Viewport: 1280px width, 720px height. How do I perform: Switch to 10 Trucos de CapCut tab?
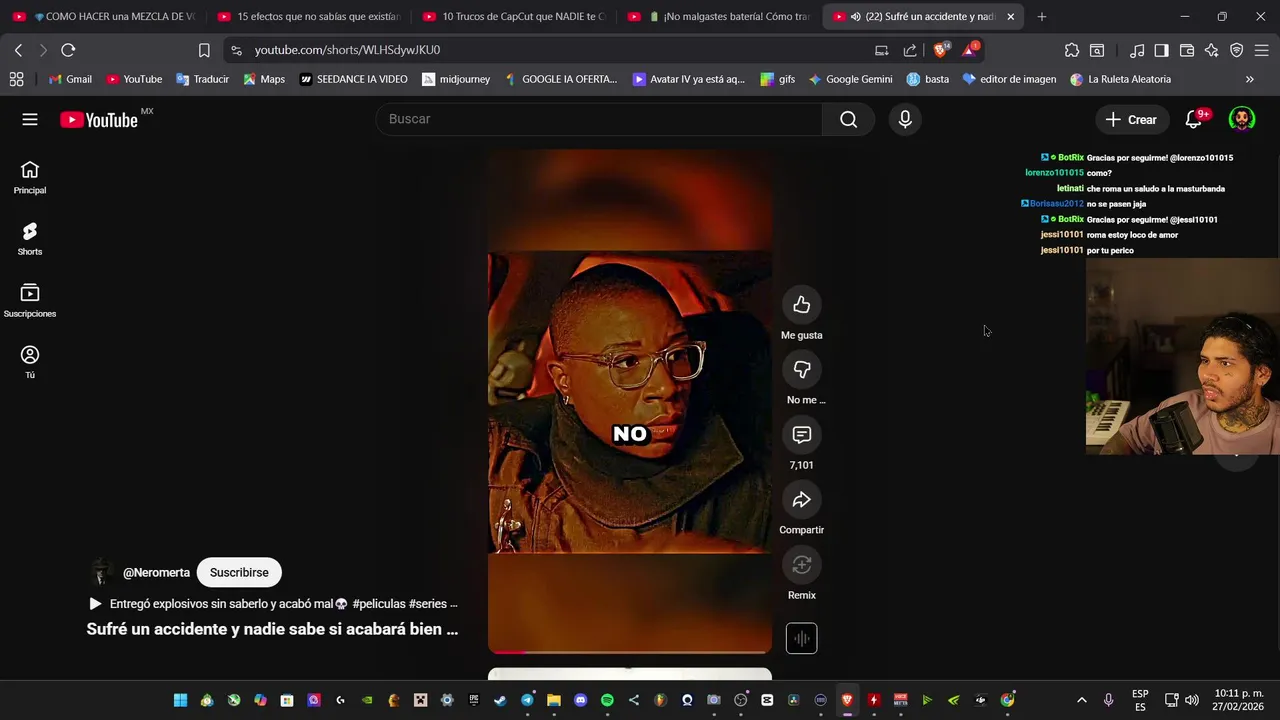point(514,16)
